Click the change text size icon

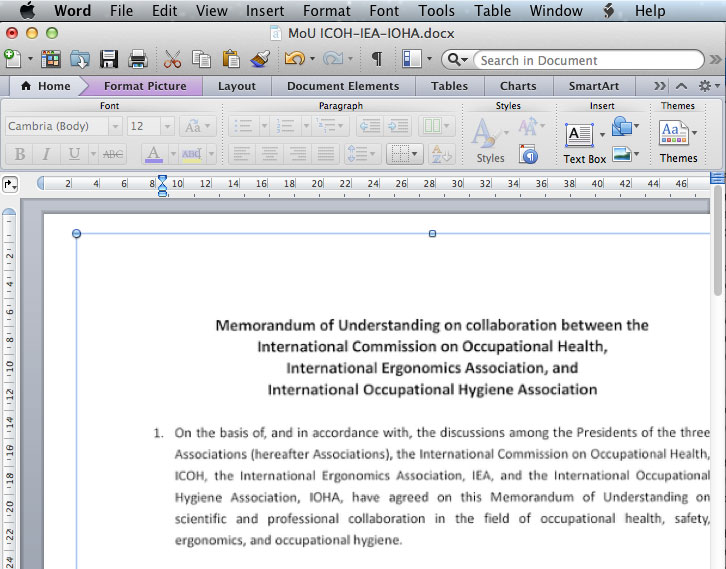point(527,126)
